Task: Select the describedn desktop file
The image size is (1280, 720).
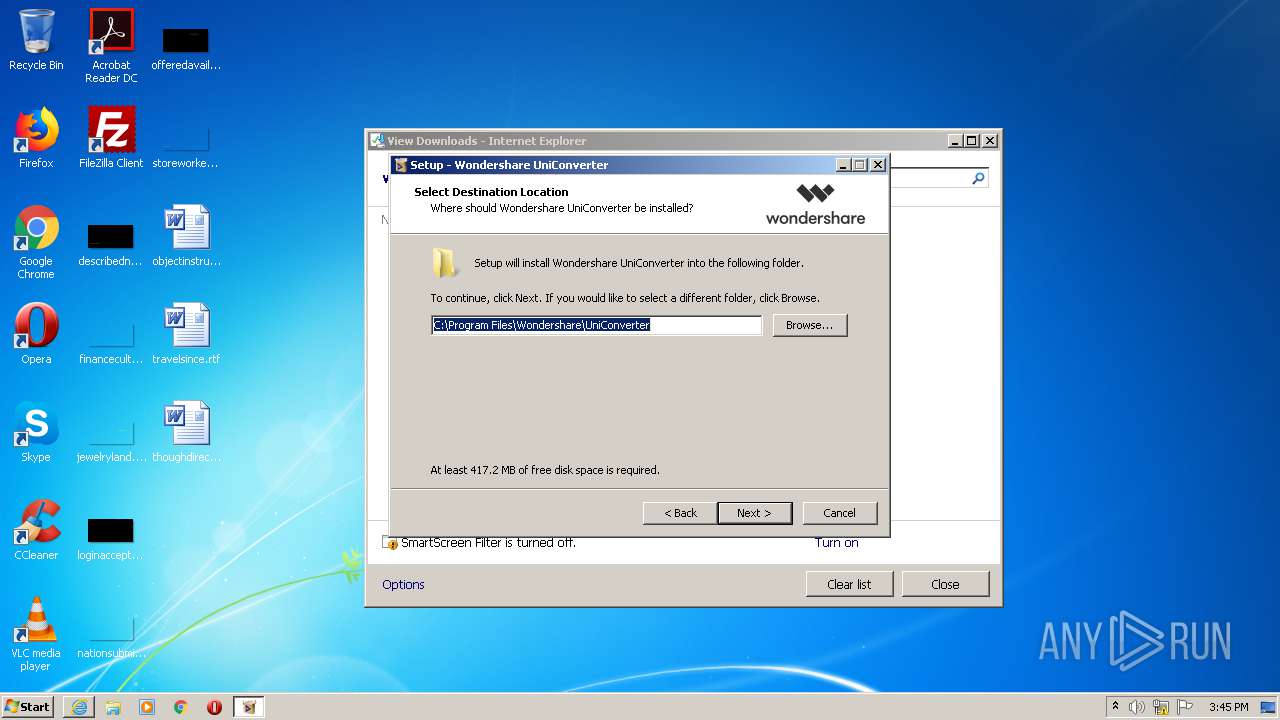Action: (x=111, y=244)
